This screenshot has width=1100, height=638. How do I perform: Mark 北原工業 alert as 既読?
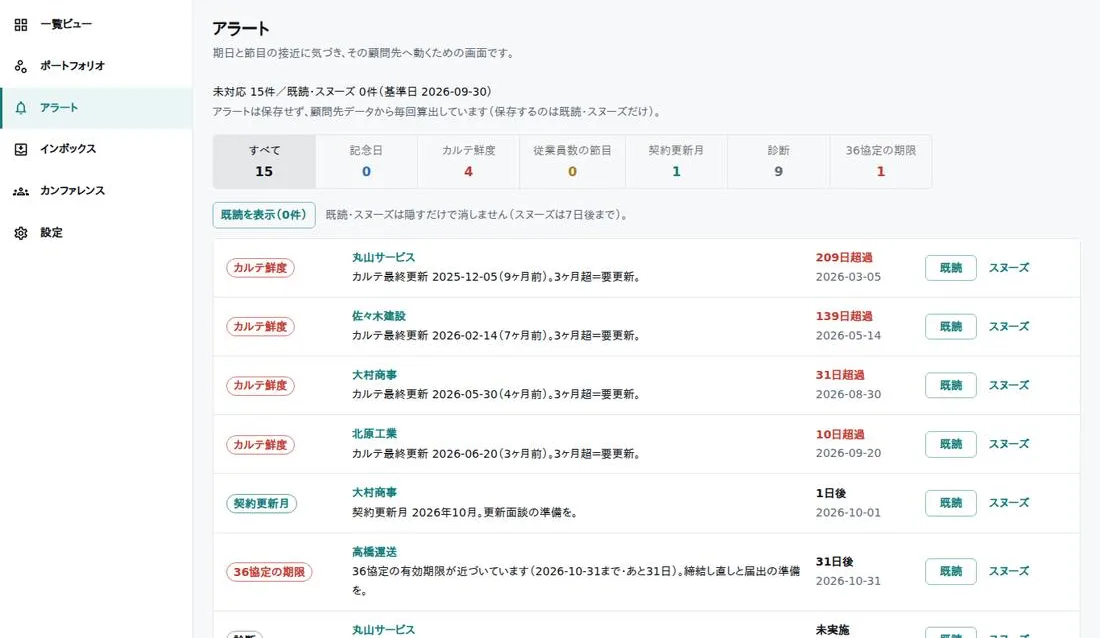pos(951,444)
